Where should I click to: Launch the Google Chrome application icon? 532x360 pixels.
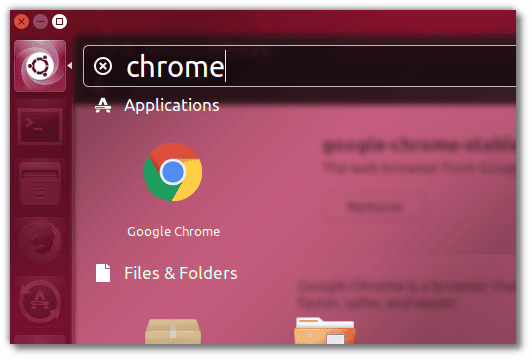pos(173,172)
